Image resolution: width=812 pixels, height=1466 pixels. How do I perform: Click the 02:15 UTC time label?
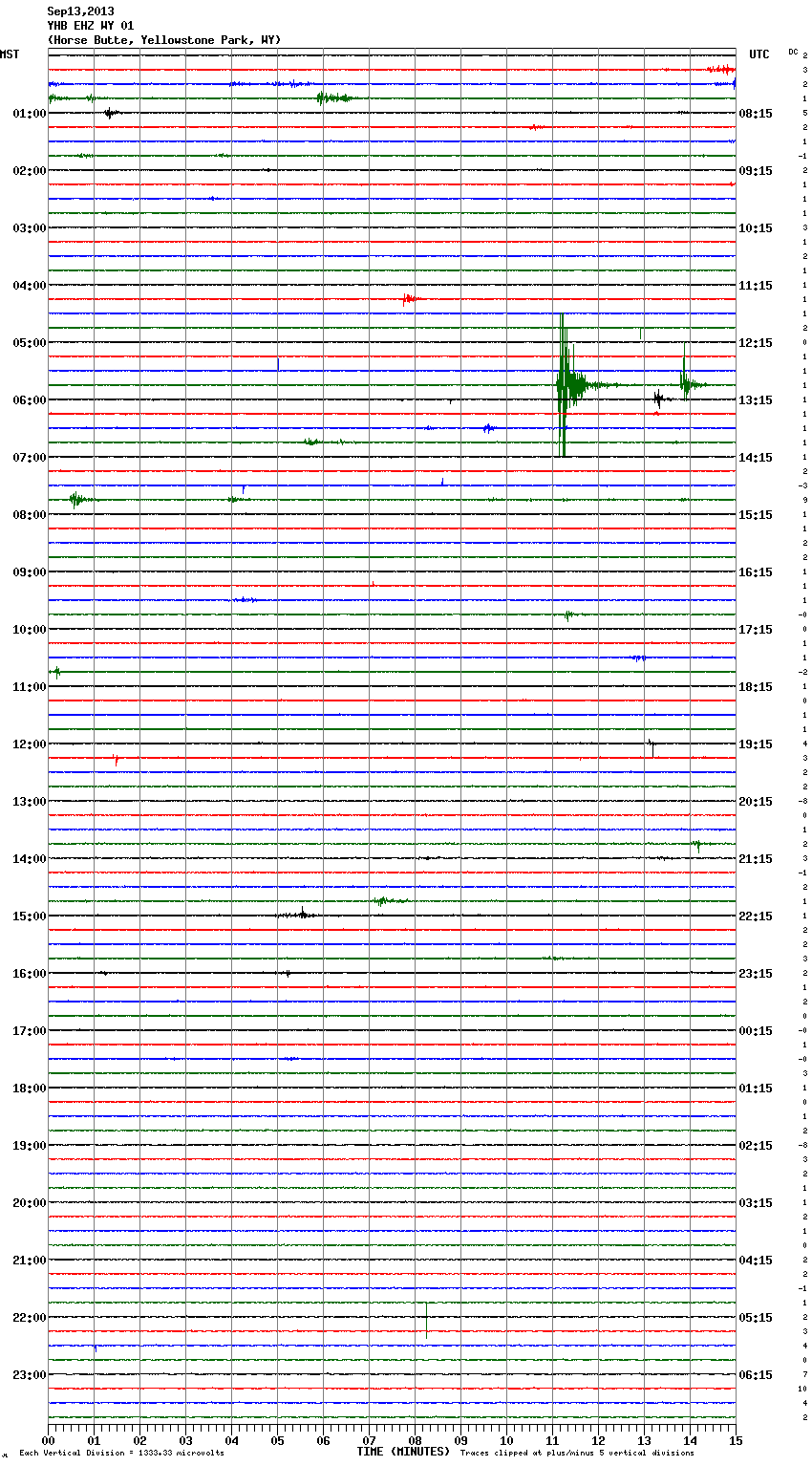(756, 1146)
